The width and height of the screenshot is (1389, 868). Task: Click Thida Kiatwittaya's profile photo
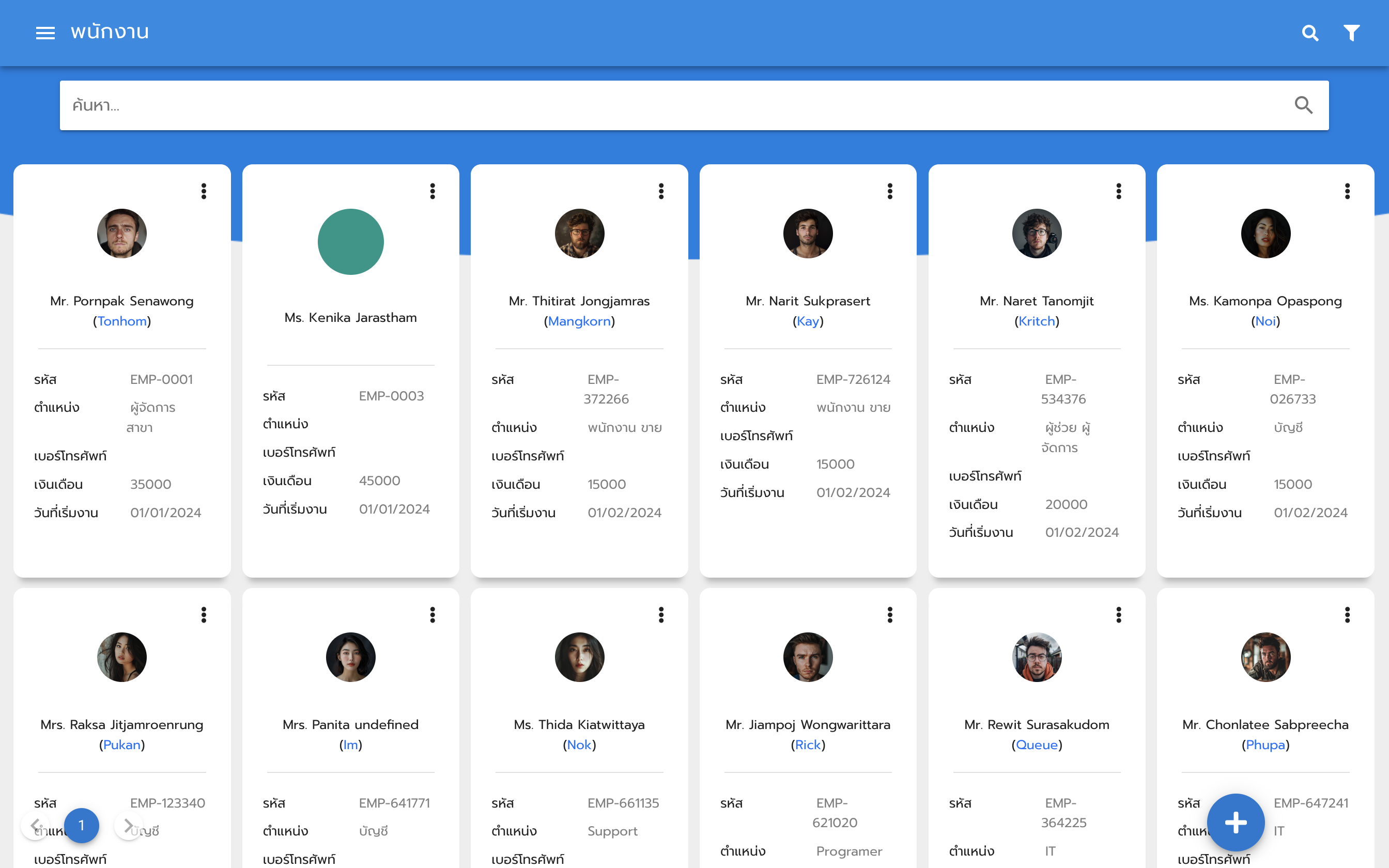(x=580, y=657)
